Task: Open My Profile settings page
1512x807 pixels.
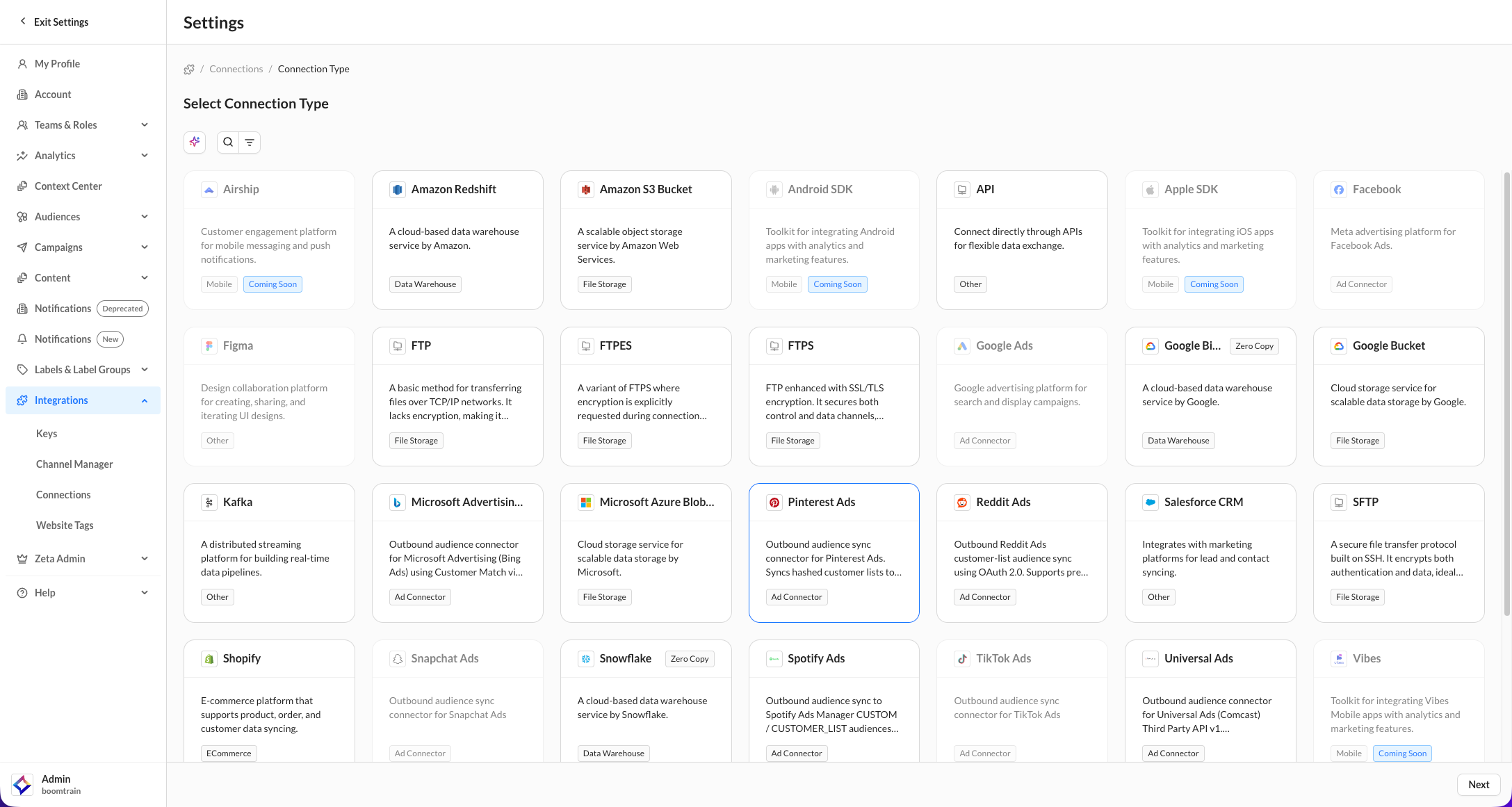Action: 83,64
